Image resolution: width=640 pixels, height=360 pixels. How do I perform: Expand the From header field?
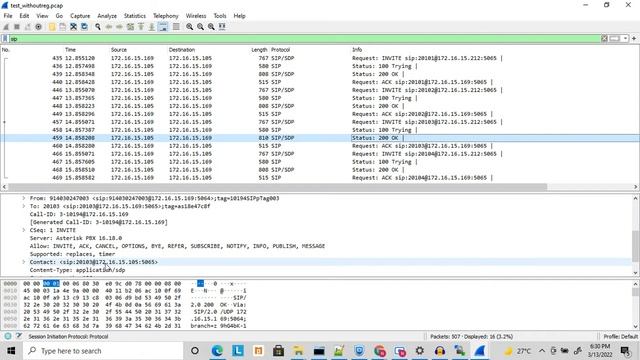pyautogui.click(x=24, y=198)
